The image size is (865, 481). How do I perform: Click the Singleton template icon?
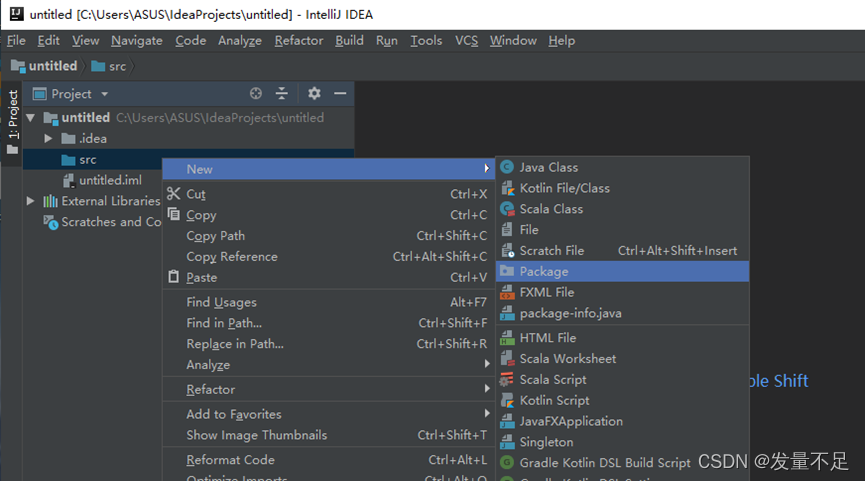pos(507,442)
